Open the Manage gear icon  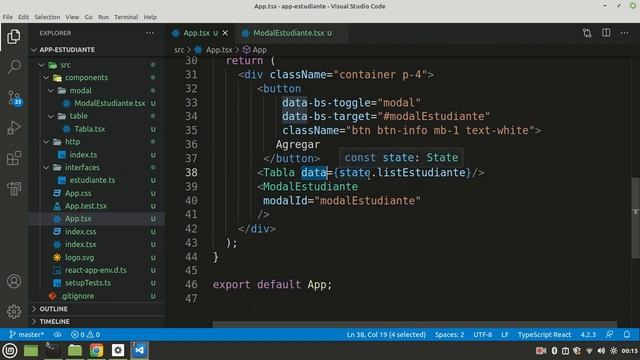14,311
